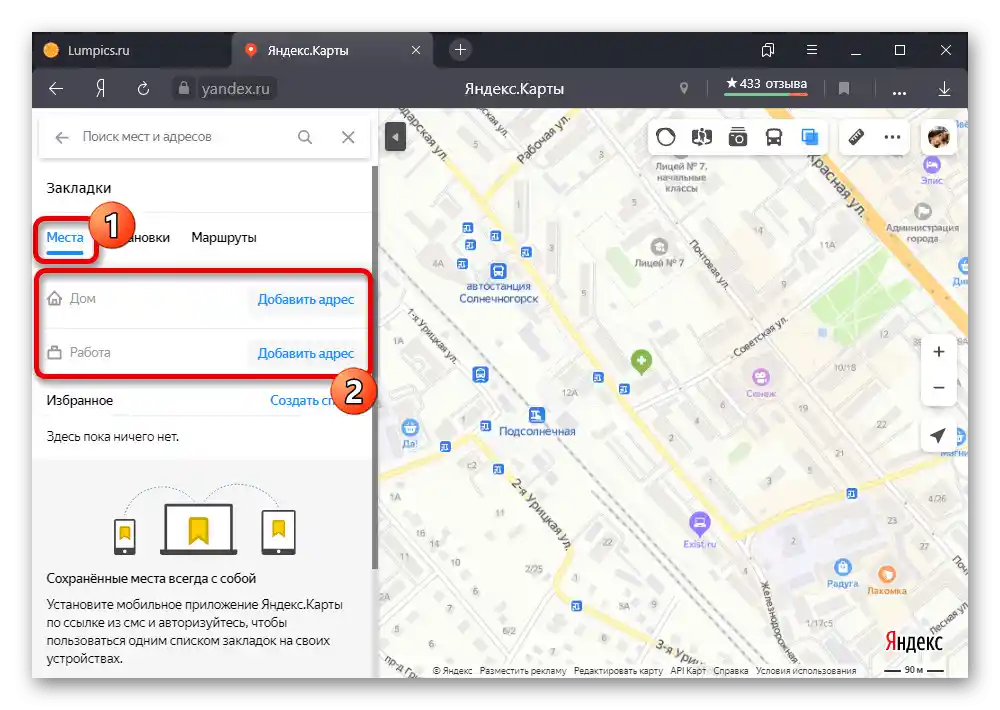Click Добавить адрес for Дом
Screen dimensions: 1000x710
click(305, 299)
